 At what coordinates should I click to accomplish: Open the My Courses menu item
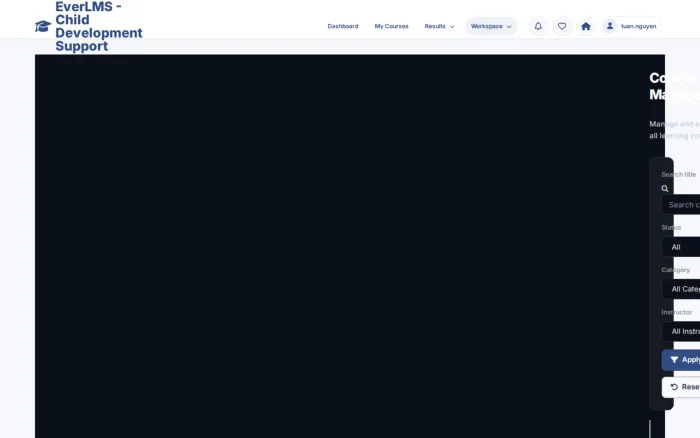point(392,26)
